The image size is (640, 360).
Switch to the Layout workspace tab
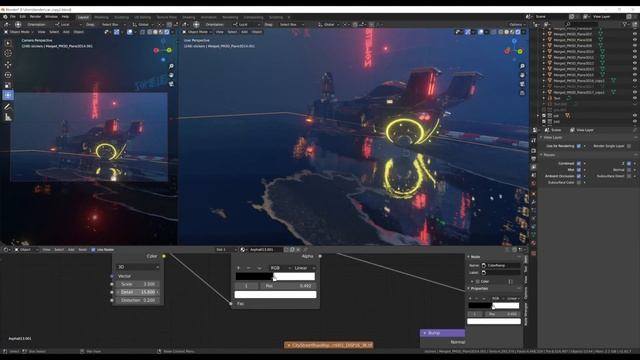tap(83, 17)
